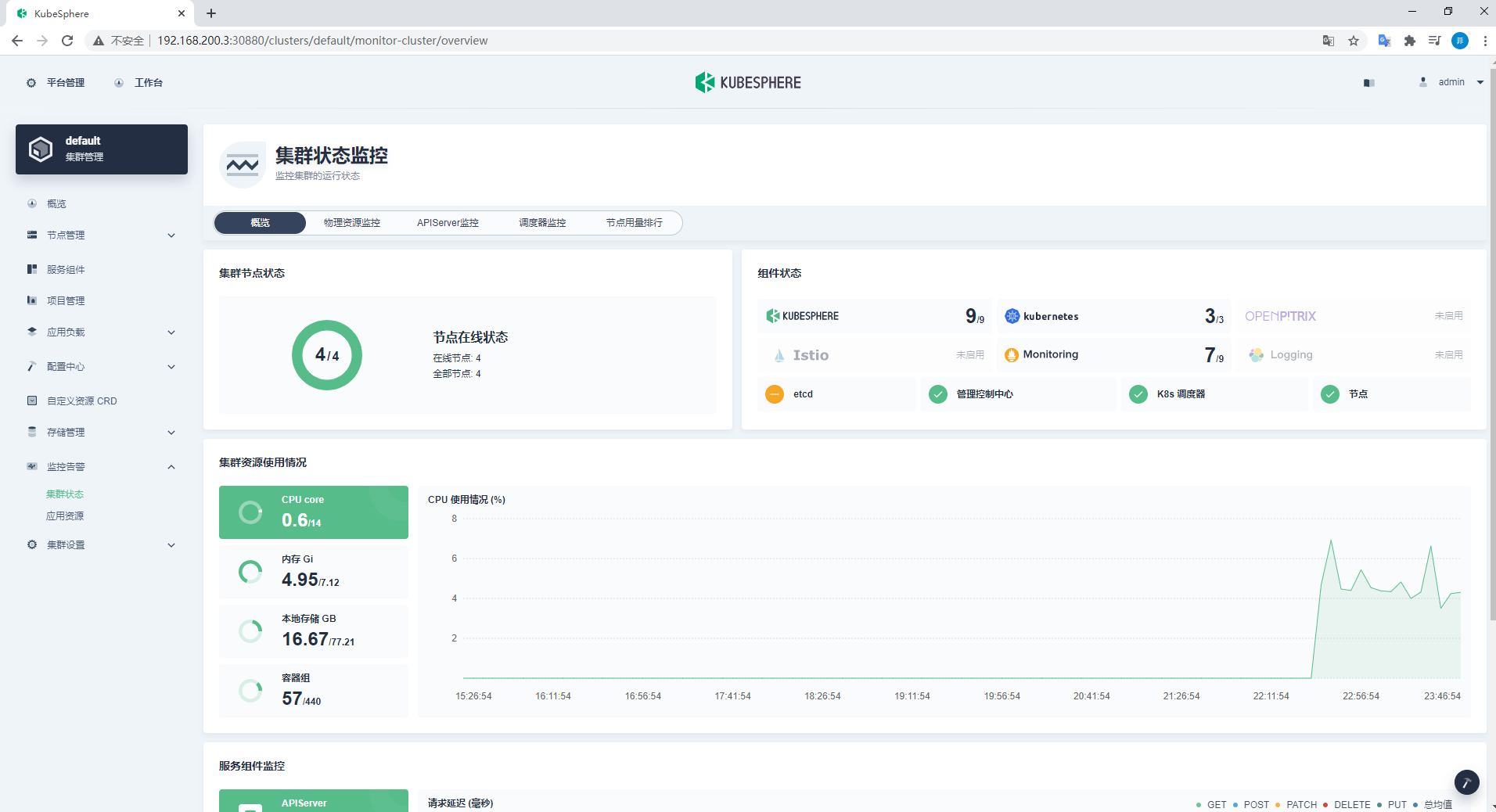
Task: Open the admin dropdown arrow
Action: [1480, 82]
